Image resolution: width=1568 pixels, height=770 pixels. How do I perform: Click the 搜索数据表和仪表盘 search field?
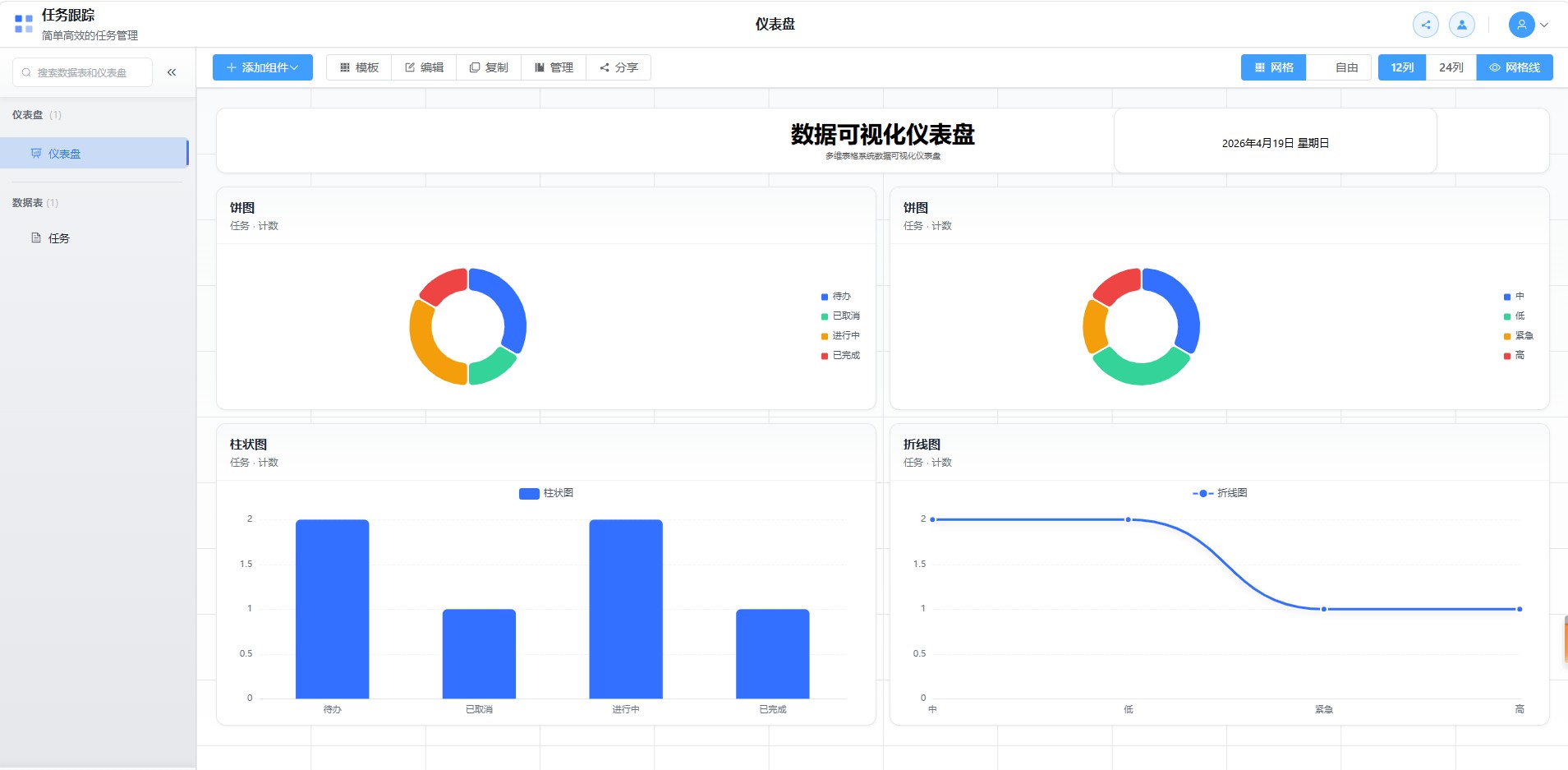82,72
